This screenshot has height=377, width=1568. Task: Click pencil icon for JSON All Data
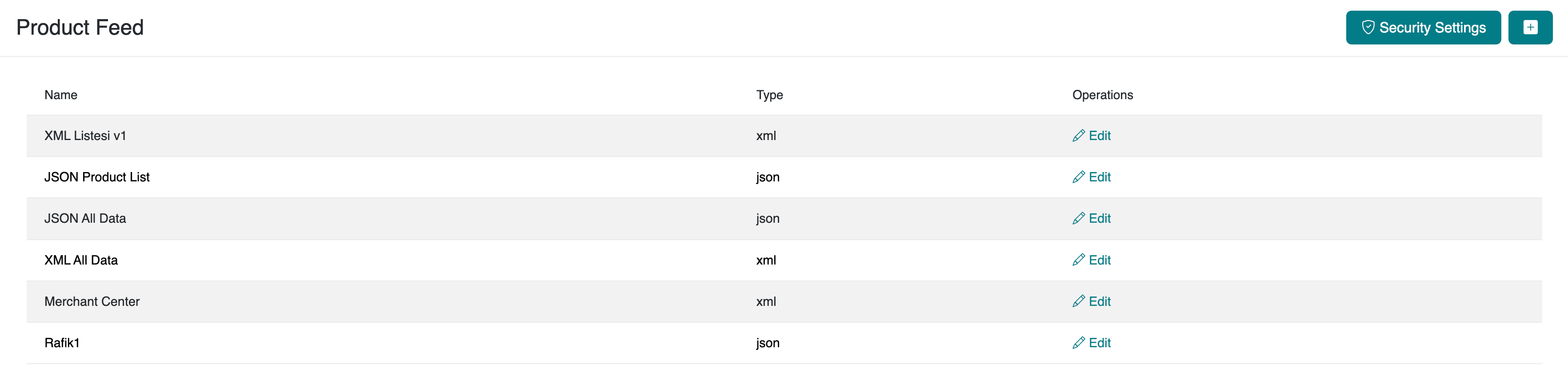tap(1078, 219)
